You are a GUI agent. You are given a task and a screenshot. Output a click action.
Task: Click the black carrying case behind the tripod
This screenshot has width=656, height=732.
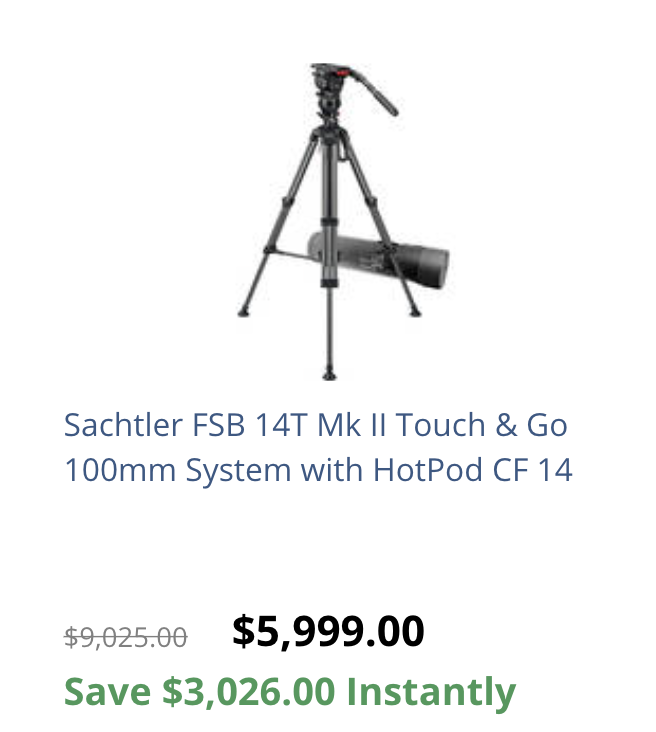coord(379,260)
